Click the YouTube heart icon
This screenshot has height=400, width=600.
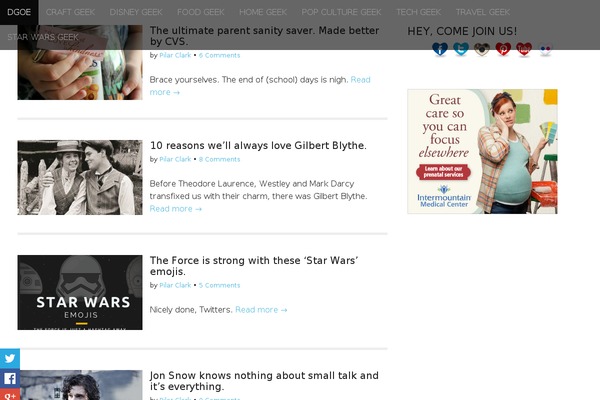(x=524, y=49)
